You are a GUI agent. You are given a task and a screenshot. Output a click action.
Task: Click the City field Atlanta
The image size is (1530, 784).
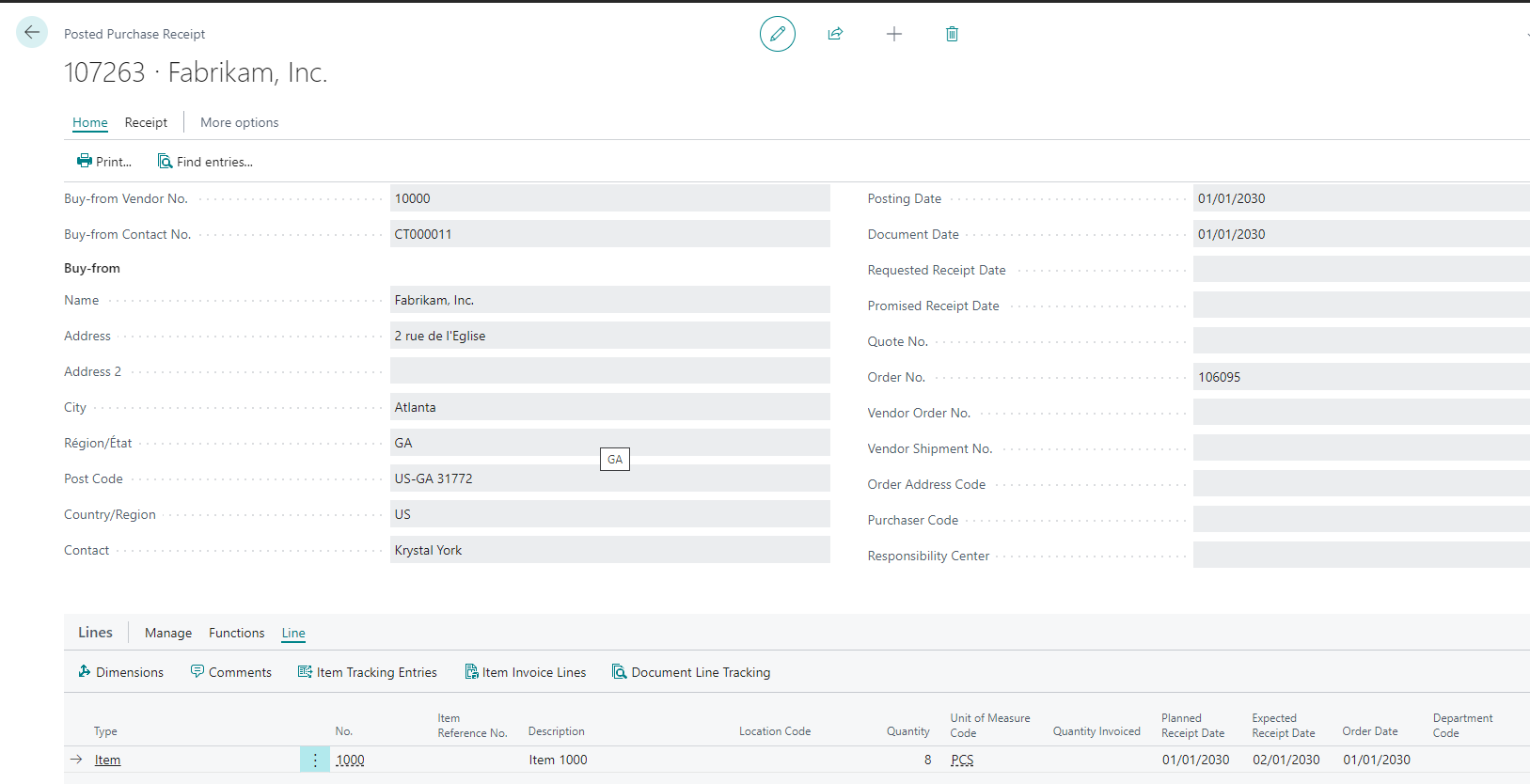point(610,407)
